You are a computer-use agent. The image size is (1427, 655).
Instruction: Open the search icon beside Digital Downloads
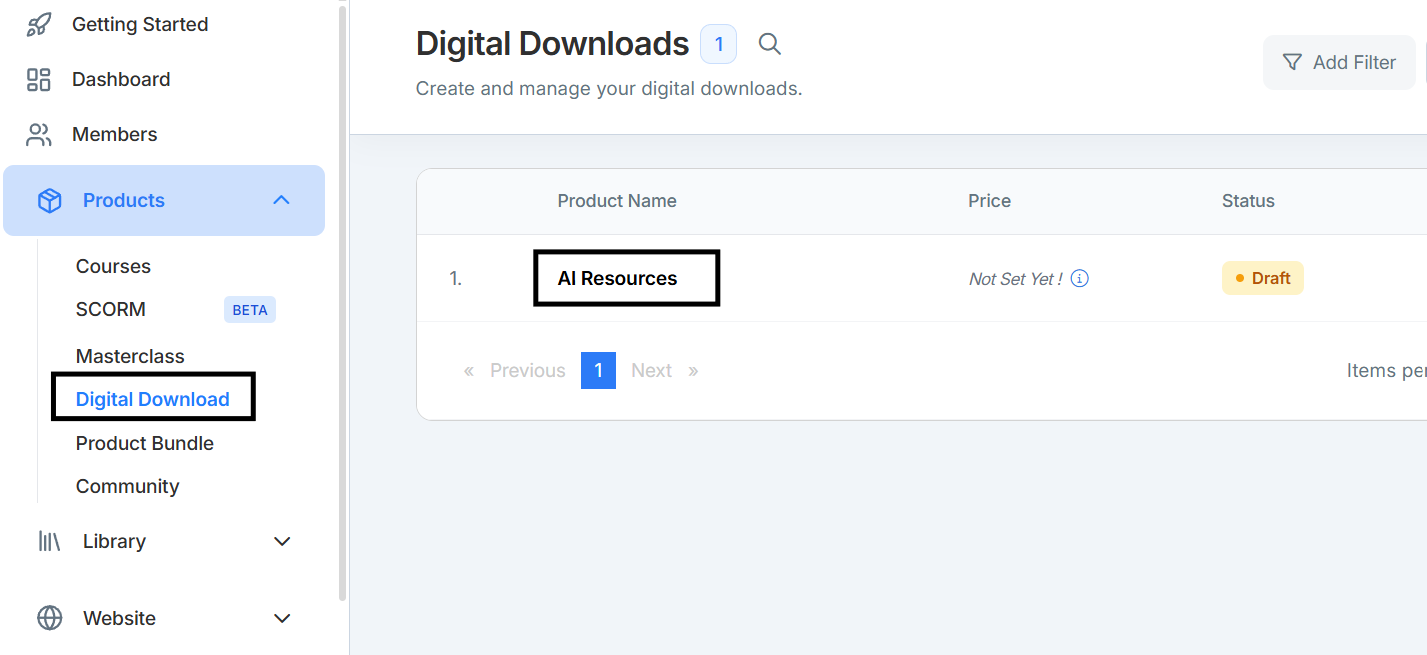point(769,44)
